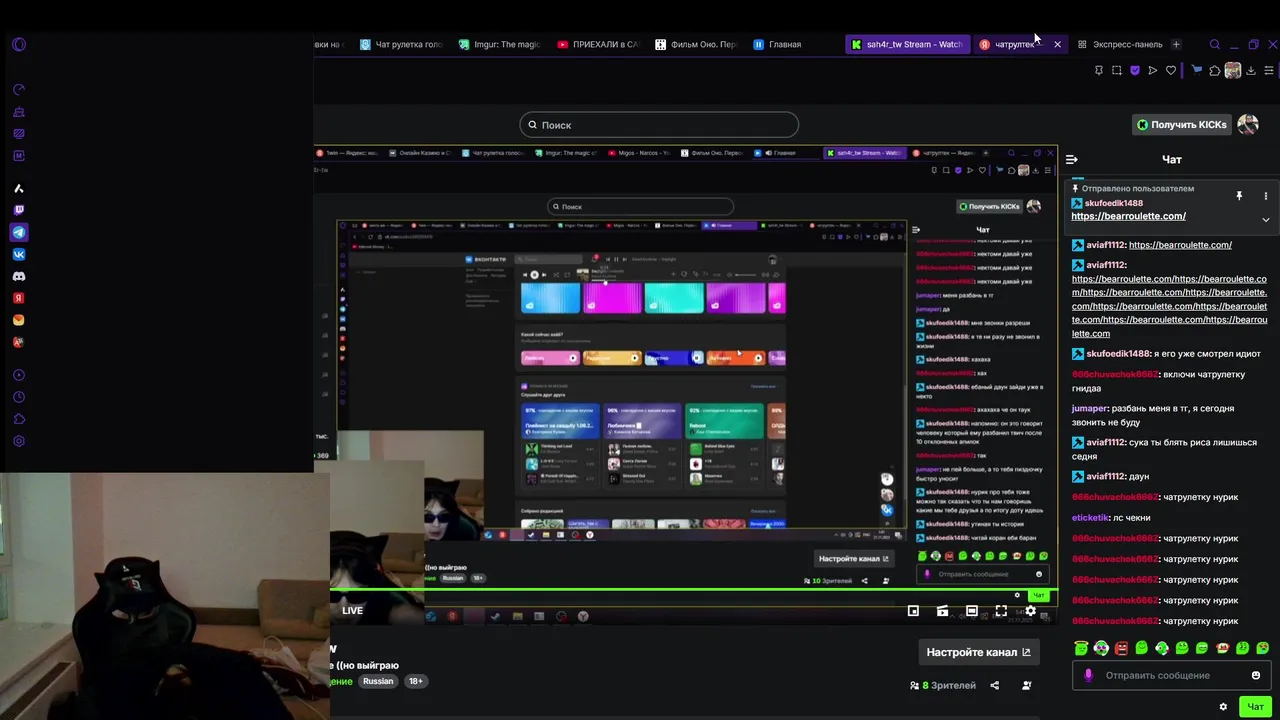The width and height of the screenshot is (1280, 720).
Task: Close the чатрултек tab
Action: click(x=1057, y=44)
